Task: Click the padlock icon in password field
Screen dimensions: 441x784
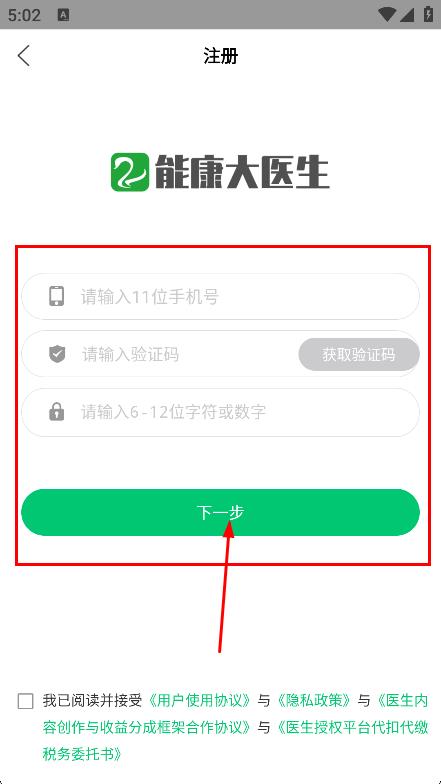Action: [56, 412]
